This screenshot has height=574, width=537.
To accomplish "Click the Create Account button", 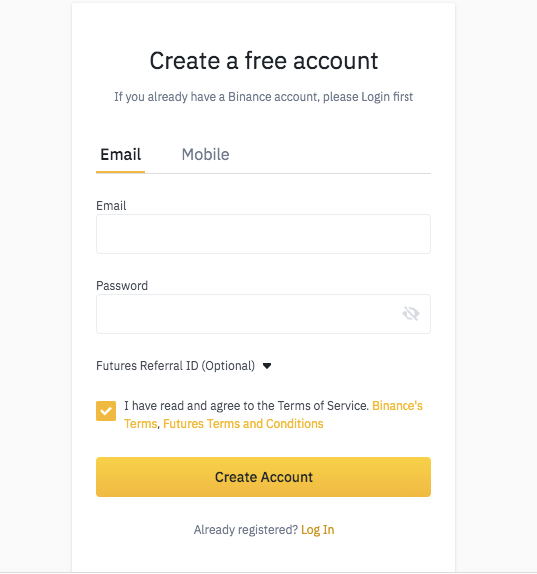I will click(263, 477).
